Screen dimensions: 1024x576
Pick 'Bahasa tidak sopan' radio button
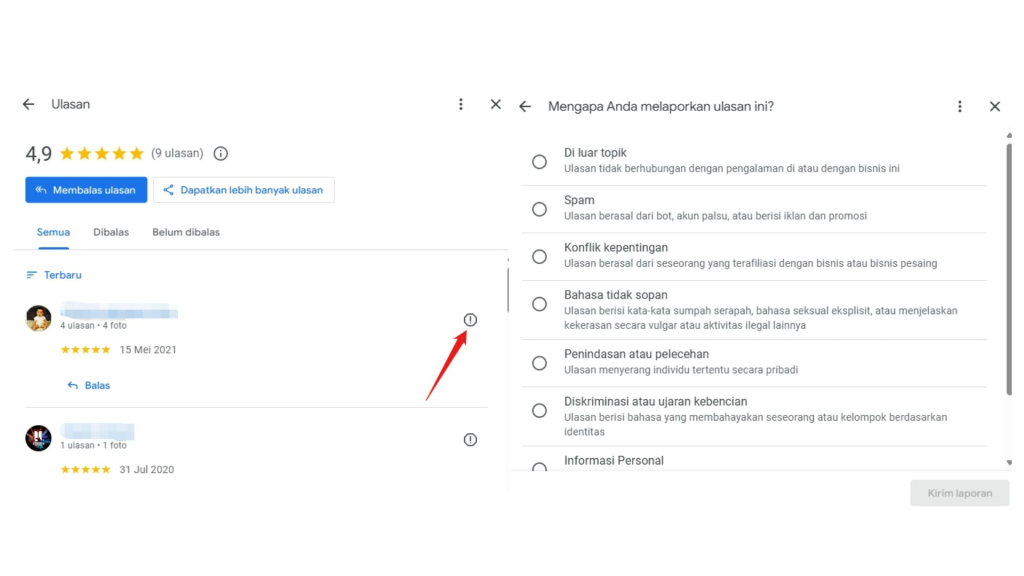tap(539, 304)
